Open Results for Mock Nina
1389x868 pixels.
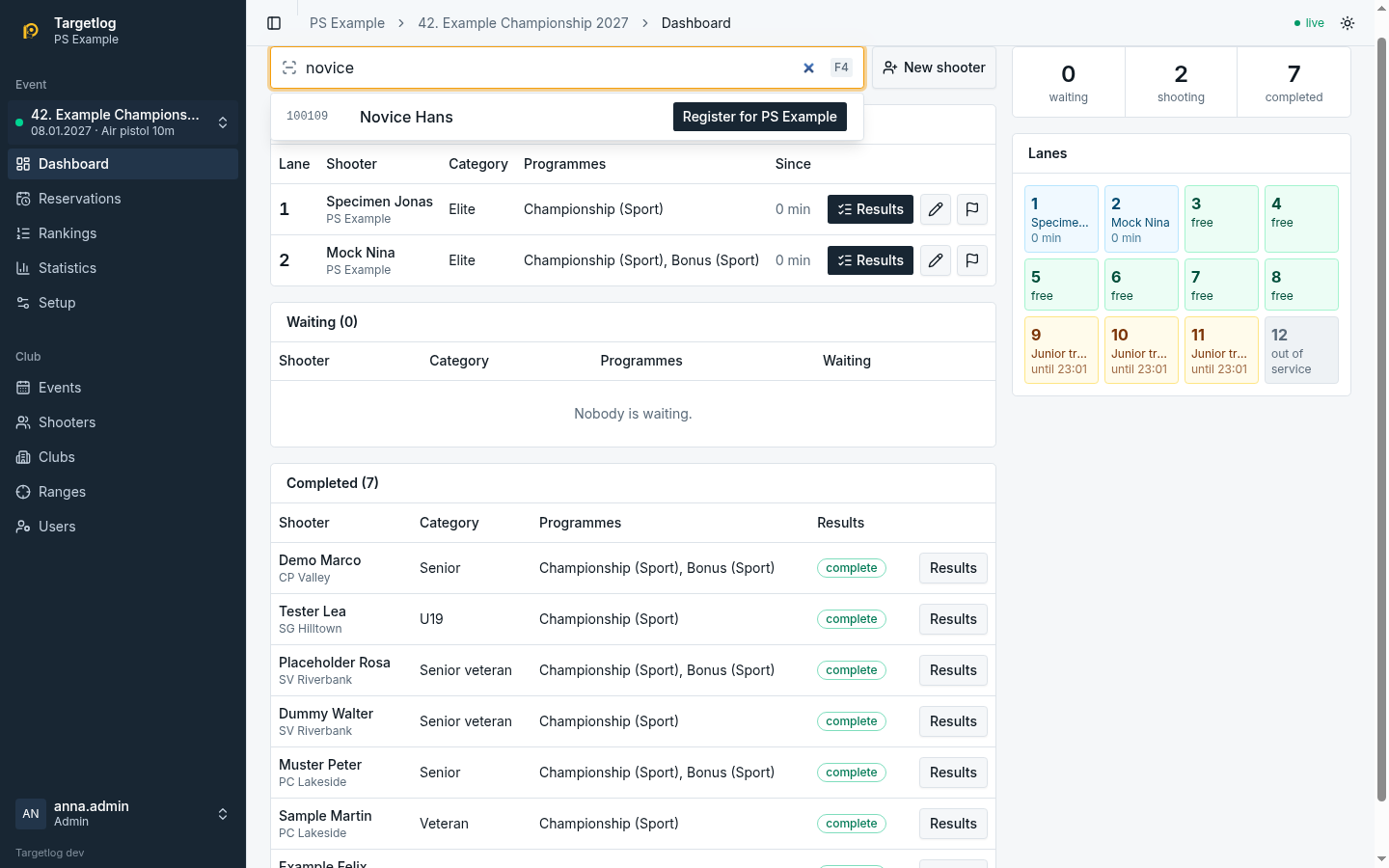(870, 260)
